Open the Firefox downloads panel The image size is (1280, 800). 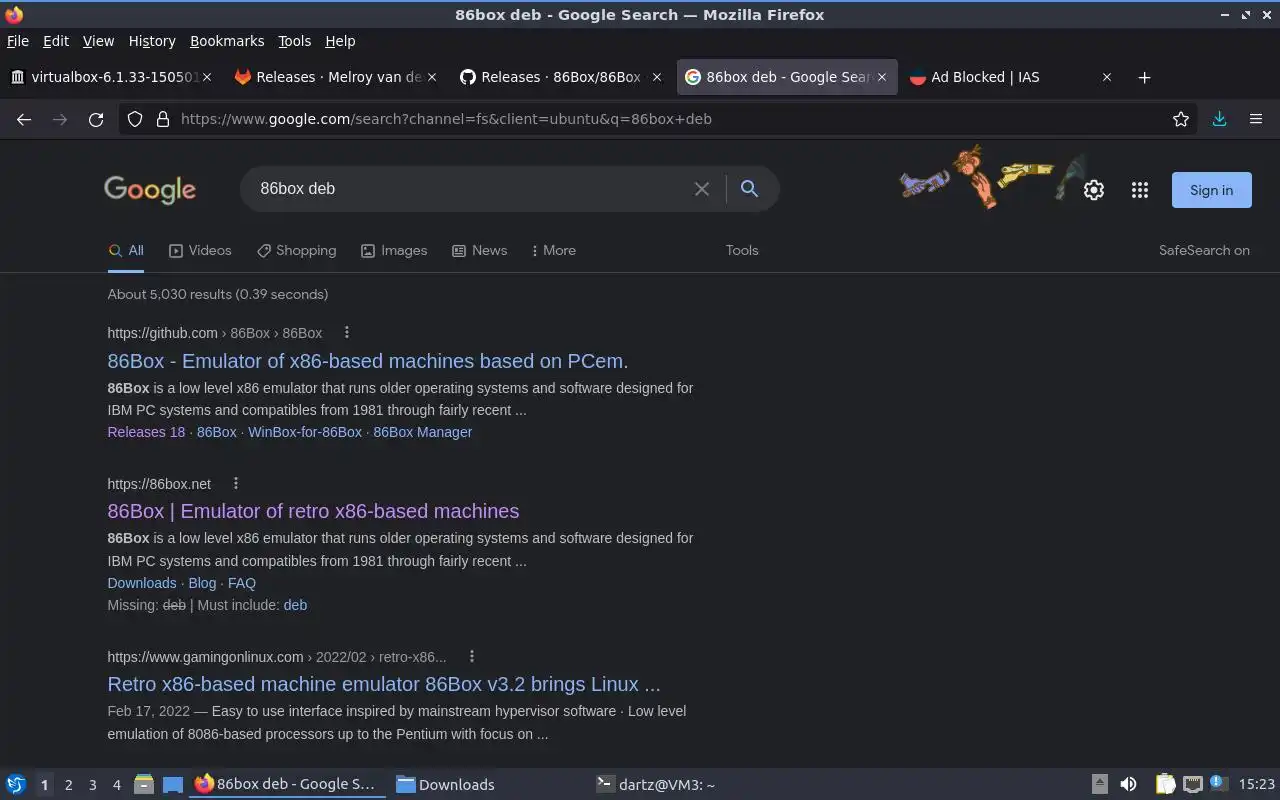[1219, 119]
